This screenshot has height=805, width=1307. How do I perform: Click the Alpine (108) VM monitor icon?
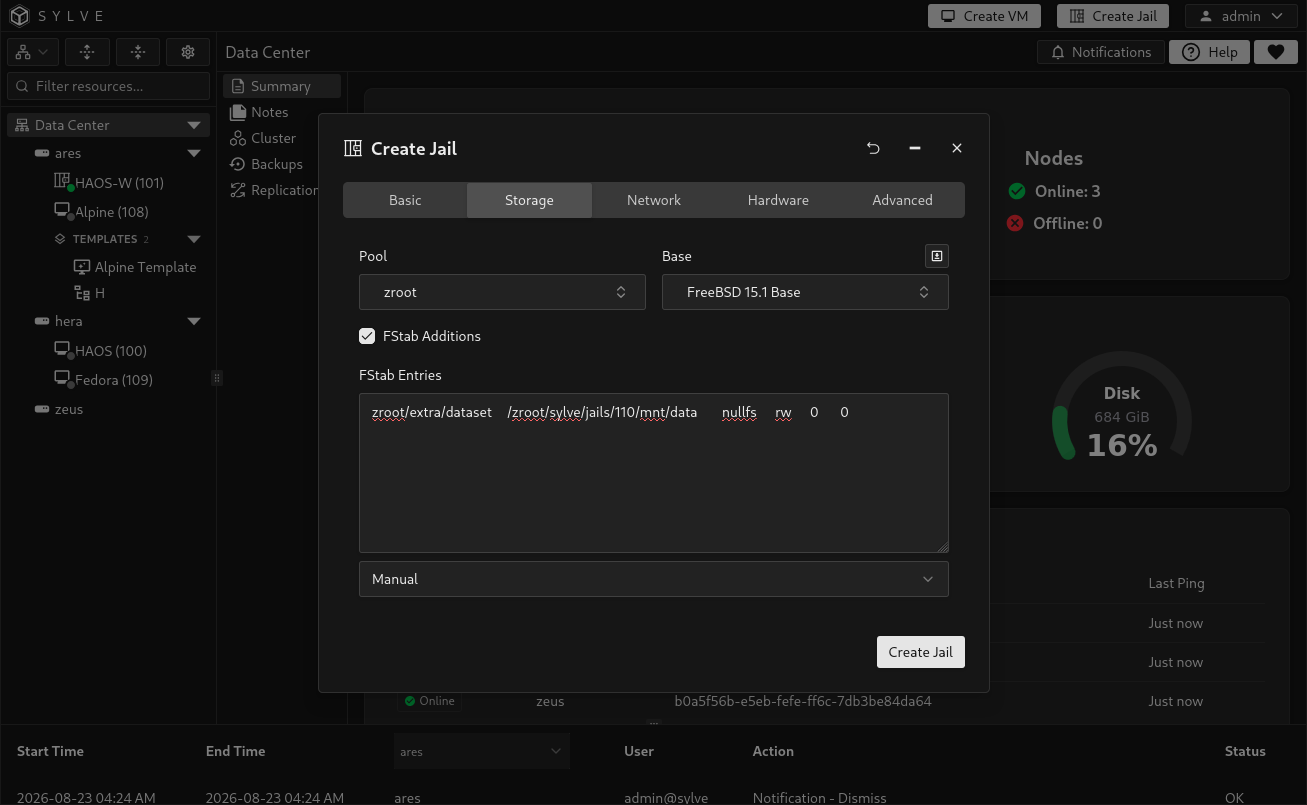click(62, 211)
